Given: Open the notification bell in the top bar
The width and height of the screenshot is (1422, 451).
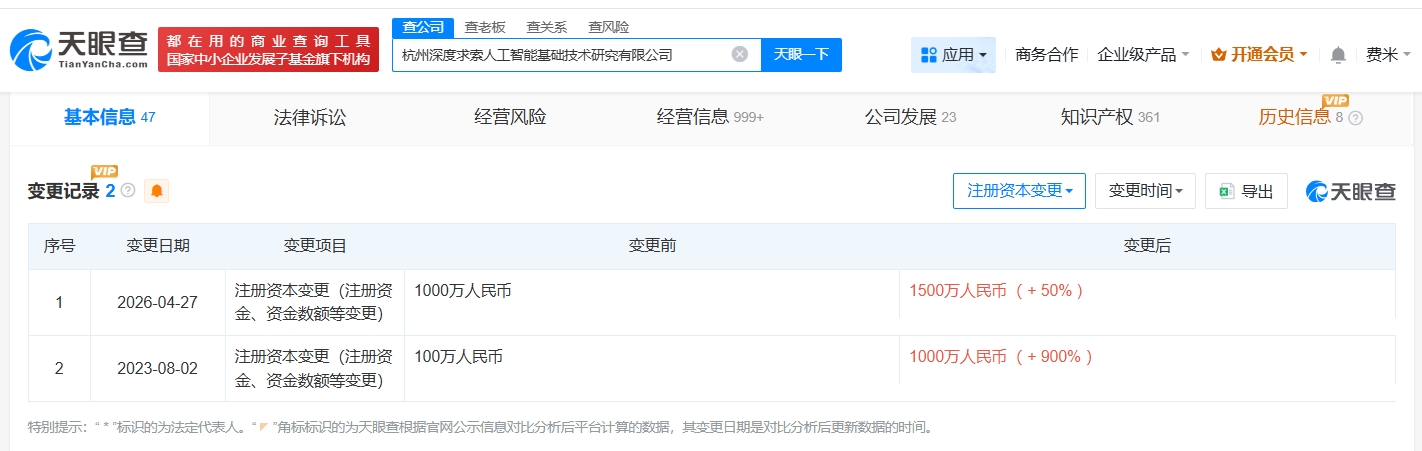Looking at the screenshot, I should (x=1338, y=55).
